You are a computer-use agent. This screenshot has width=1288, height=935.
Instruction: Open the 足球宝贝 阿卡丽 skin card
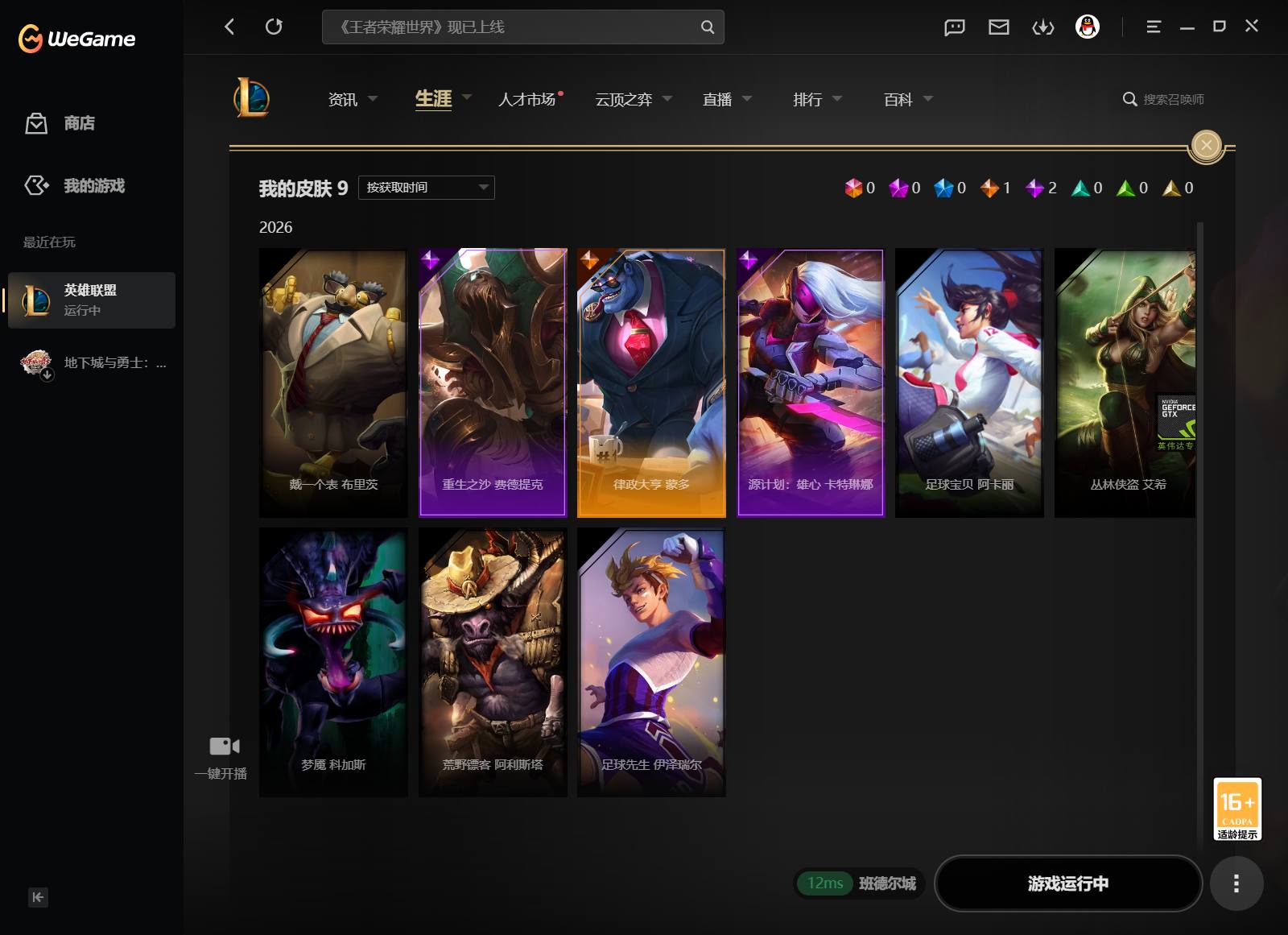click(969, 383)
